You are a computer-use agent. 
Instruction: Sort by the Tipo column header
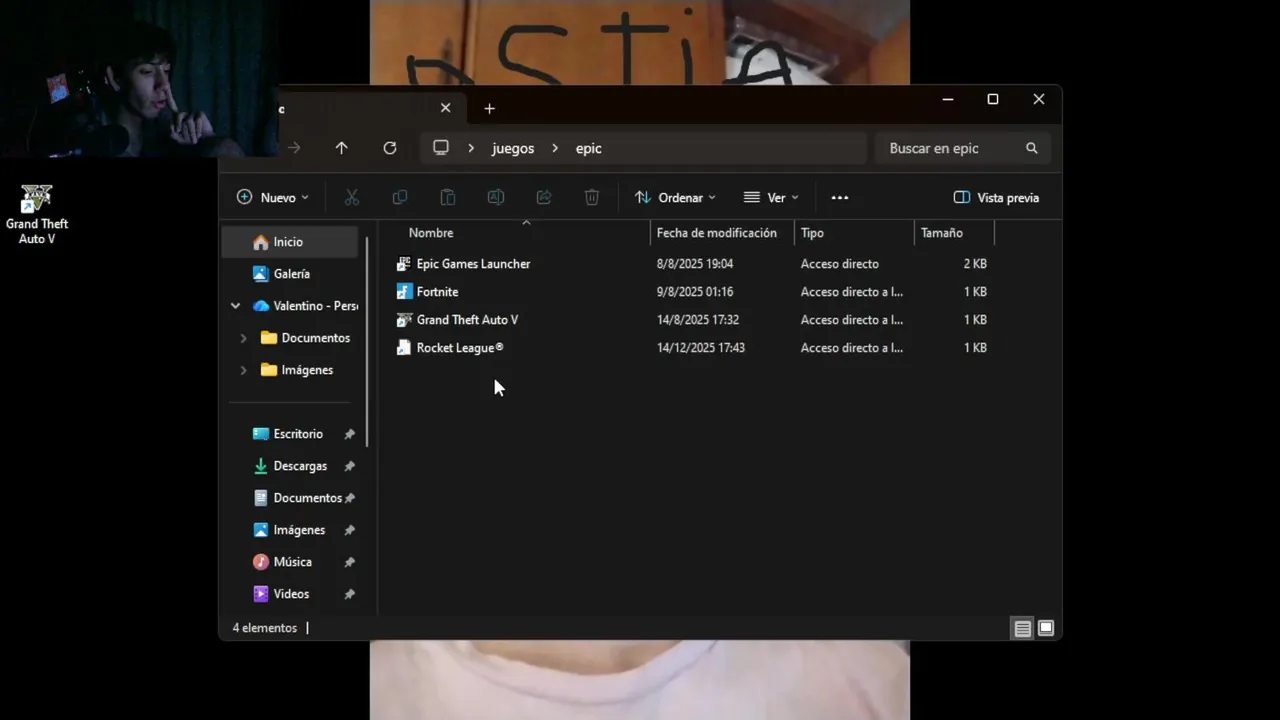[x=812, y=233]
